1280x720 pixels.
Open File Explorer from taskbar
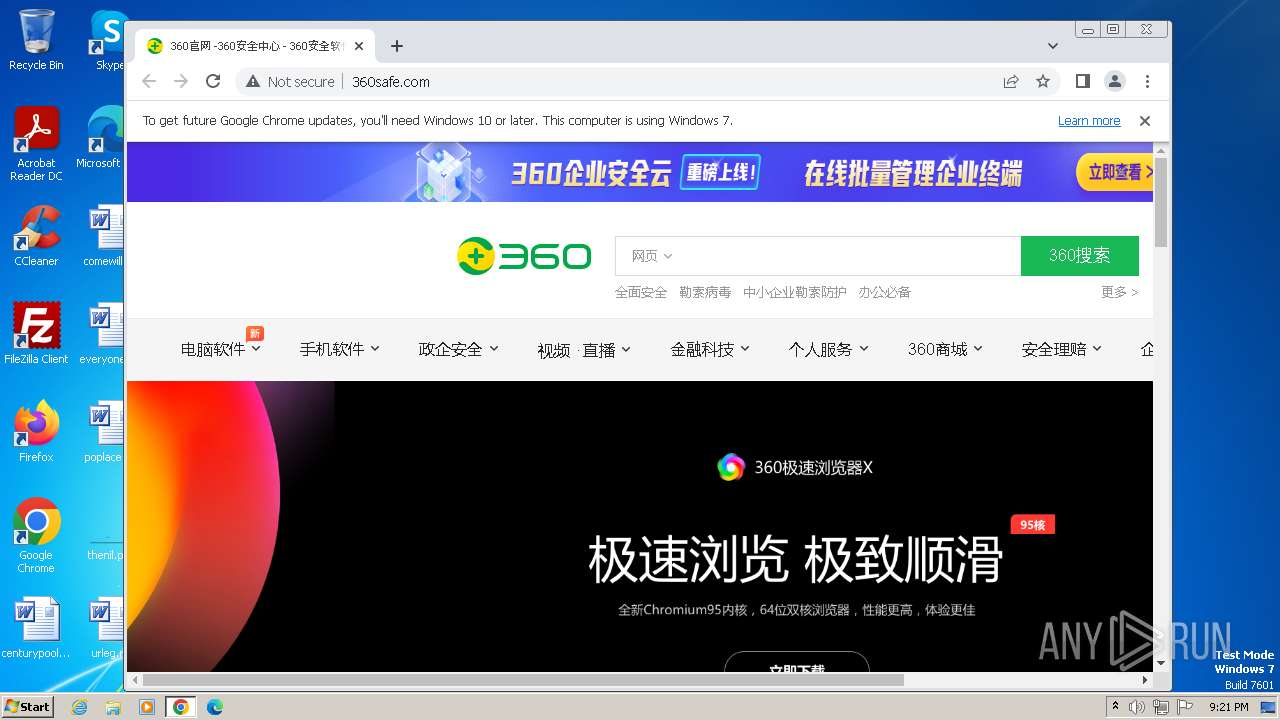pos(113,707)
